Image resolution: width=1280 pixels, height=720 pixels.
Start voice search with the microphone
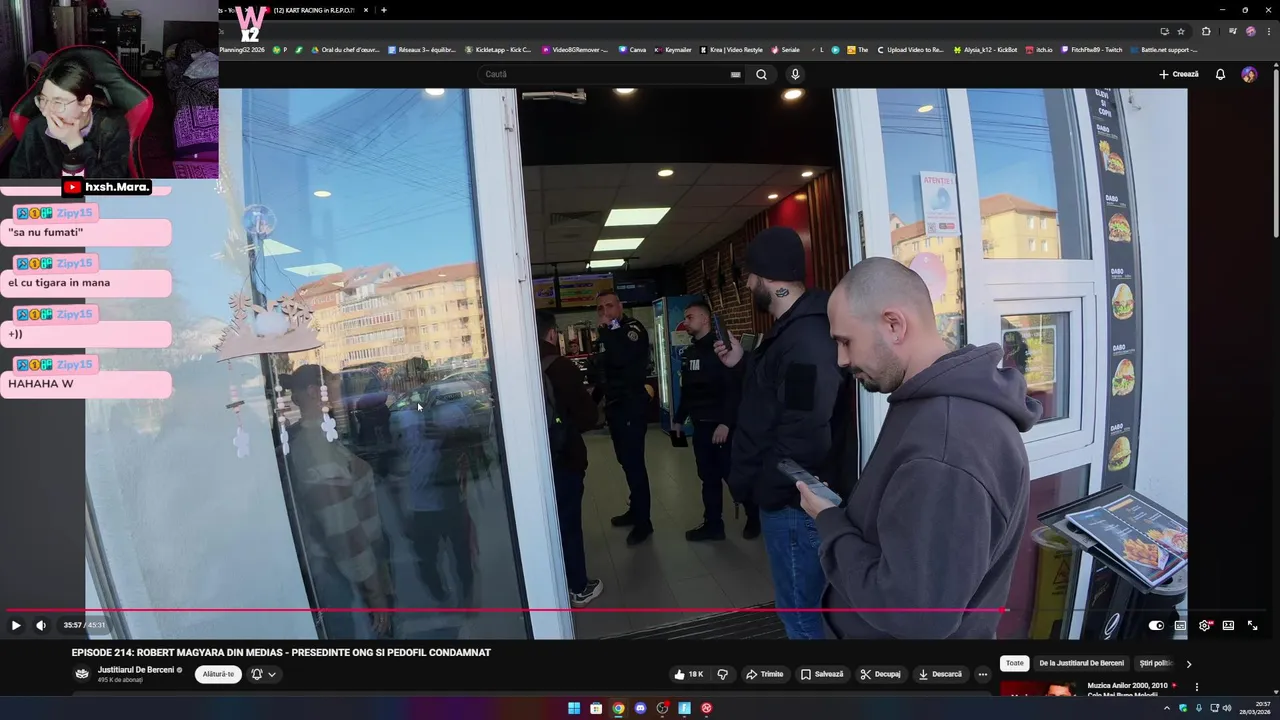795,74
